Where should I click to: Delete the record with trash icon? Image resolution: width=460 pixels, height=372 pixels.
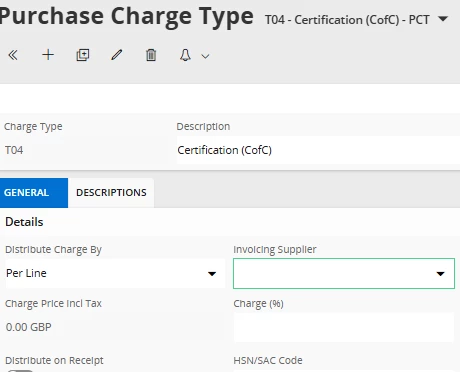pyautogui.click(x=151, y=55)
